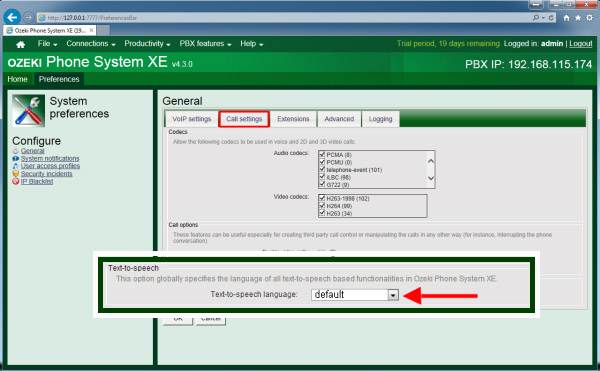The height and width of the screenshot is (371, 600).
Task: Open browser favorites star icon
Action: (578, 18)
